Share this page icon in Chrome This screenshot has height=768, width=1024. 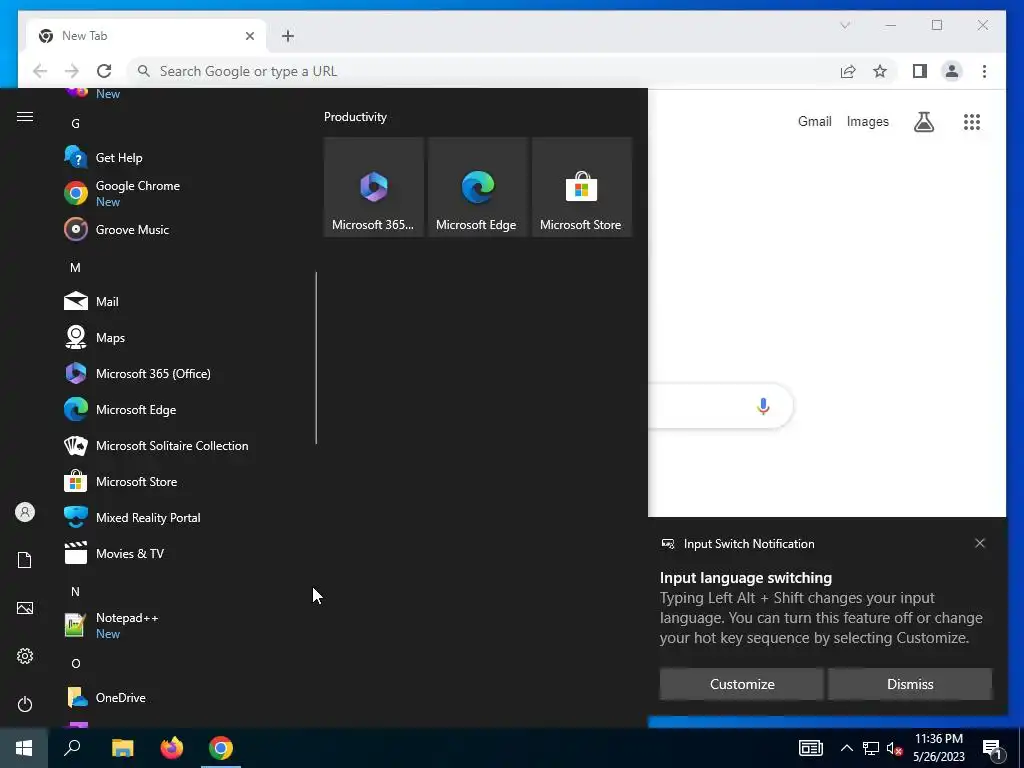point(848,71)
